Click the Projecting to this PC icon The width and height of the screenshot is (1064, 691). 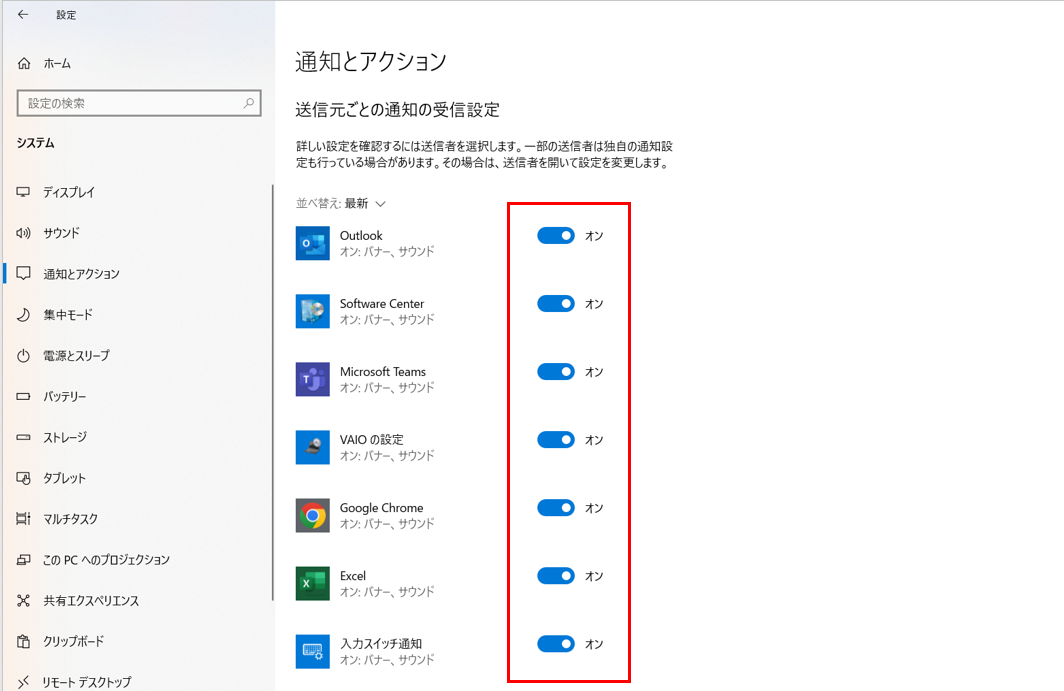tap(23, 559)
